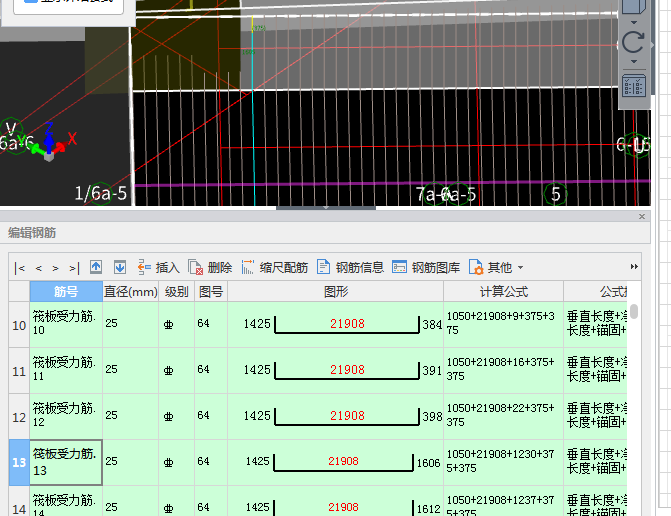Click the rotate view icon
671x516 pixels.
(x=633, y=42)
